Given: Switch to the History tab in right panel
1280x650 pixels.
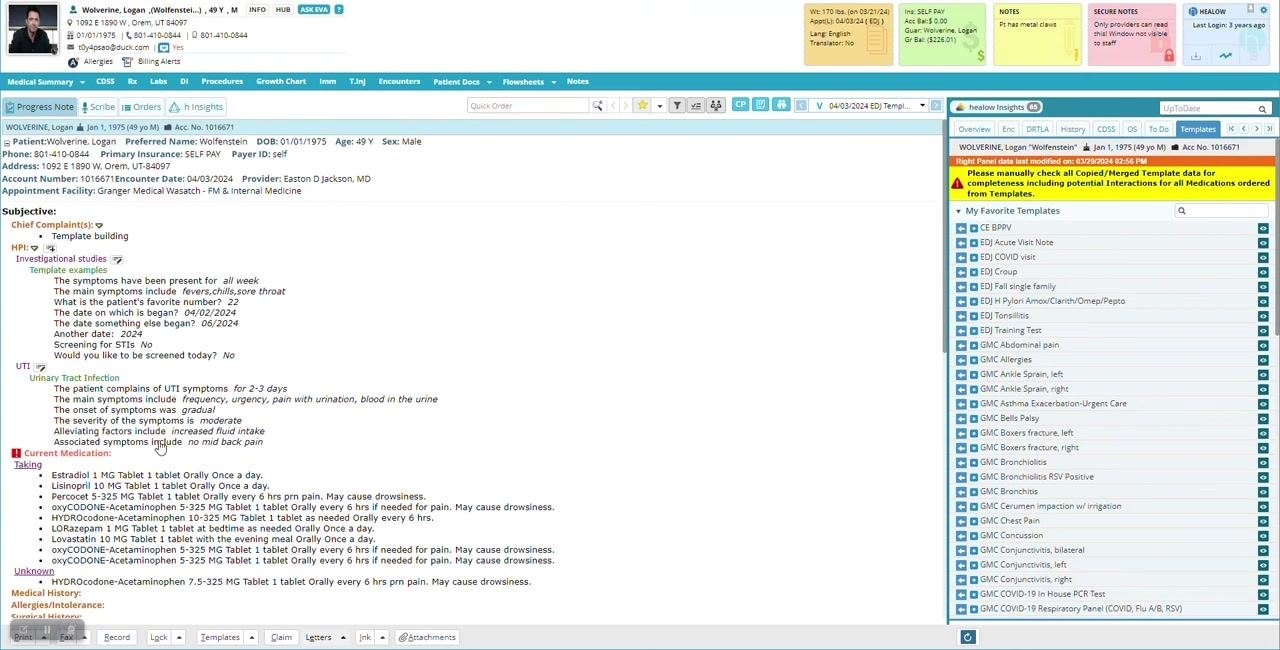Looking at the screenshot, I should click(x=1073, y=129).
